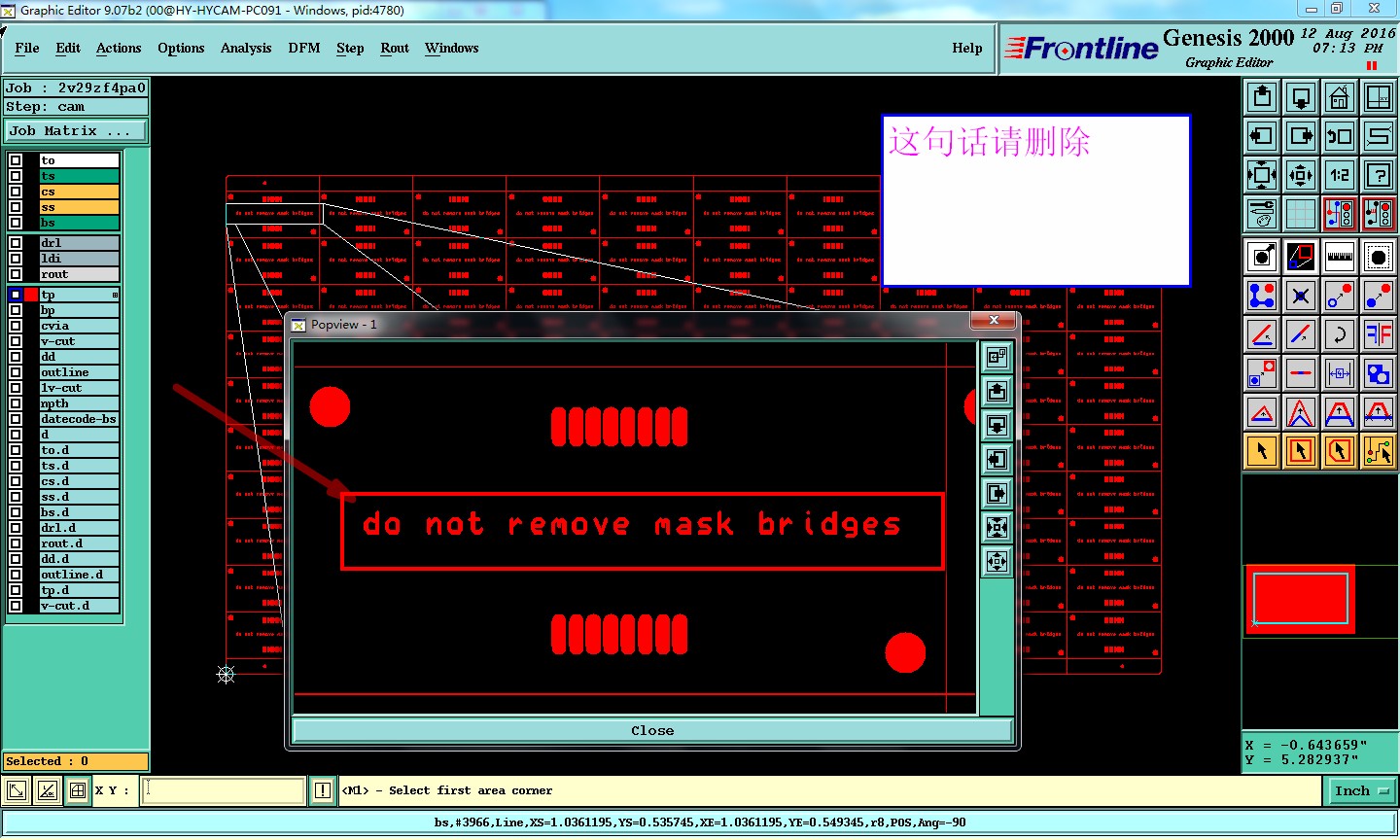
Task: Click the previous zoom (undo view) icon
Action: pyautogui.click(x=1340, y=136)
